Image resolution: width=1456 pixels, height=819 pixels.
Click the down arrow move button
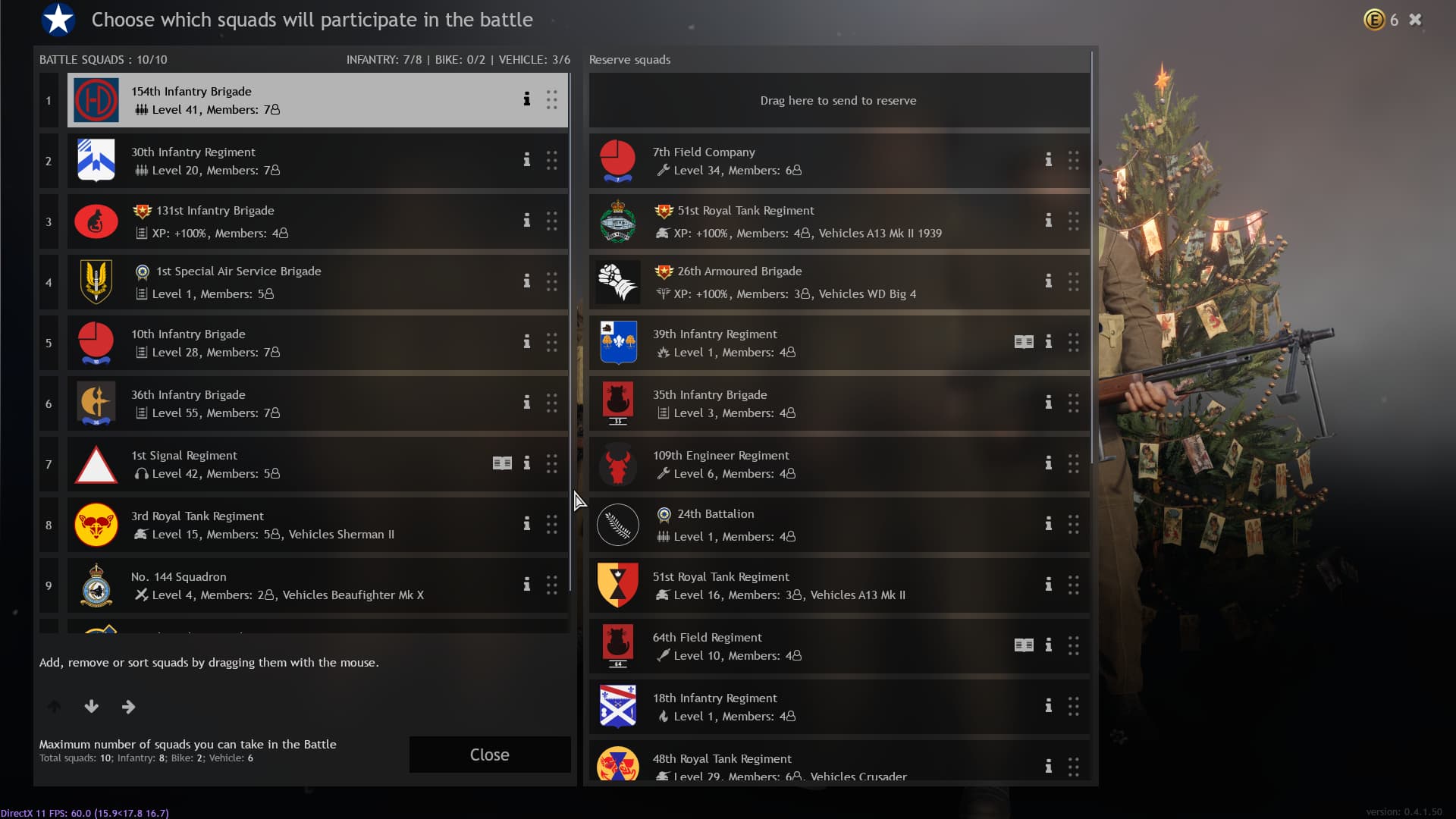pos(91,707)
